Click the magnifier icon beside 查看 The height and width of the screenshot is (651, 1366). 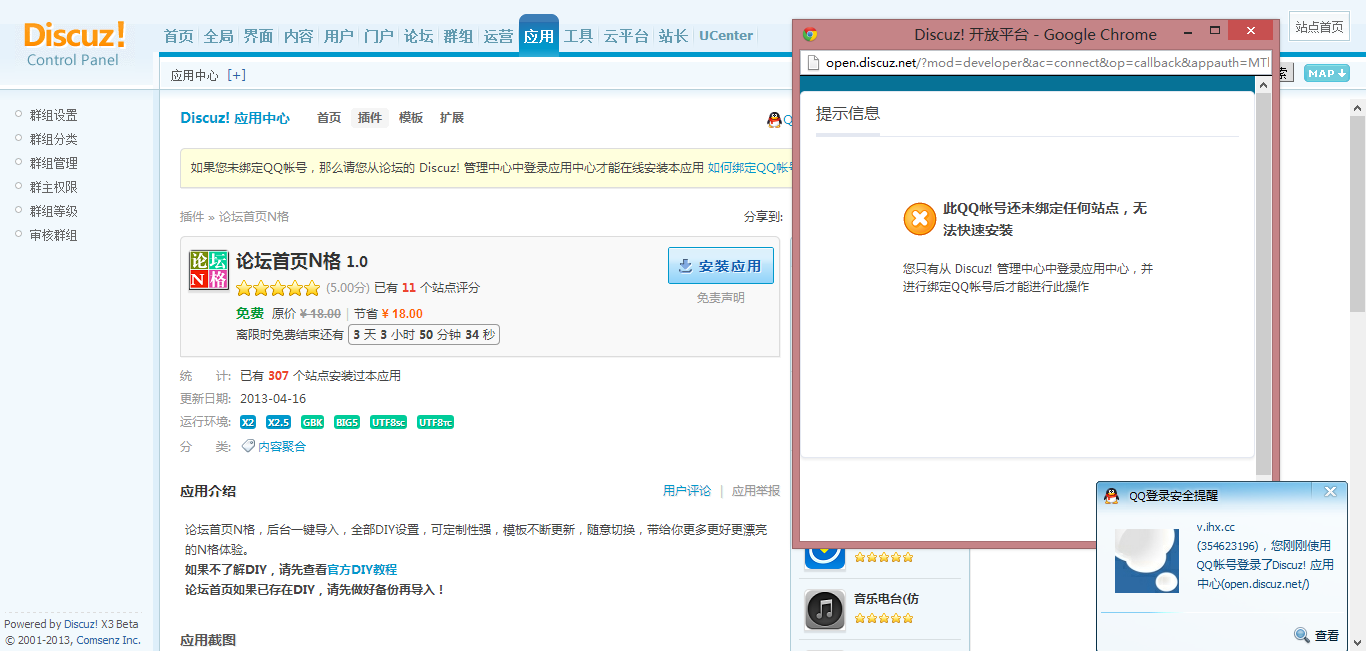(1302, 635)
